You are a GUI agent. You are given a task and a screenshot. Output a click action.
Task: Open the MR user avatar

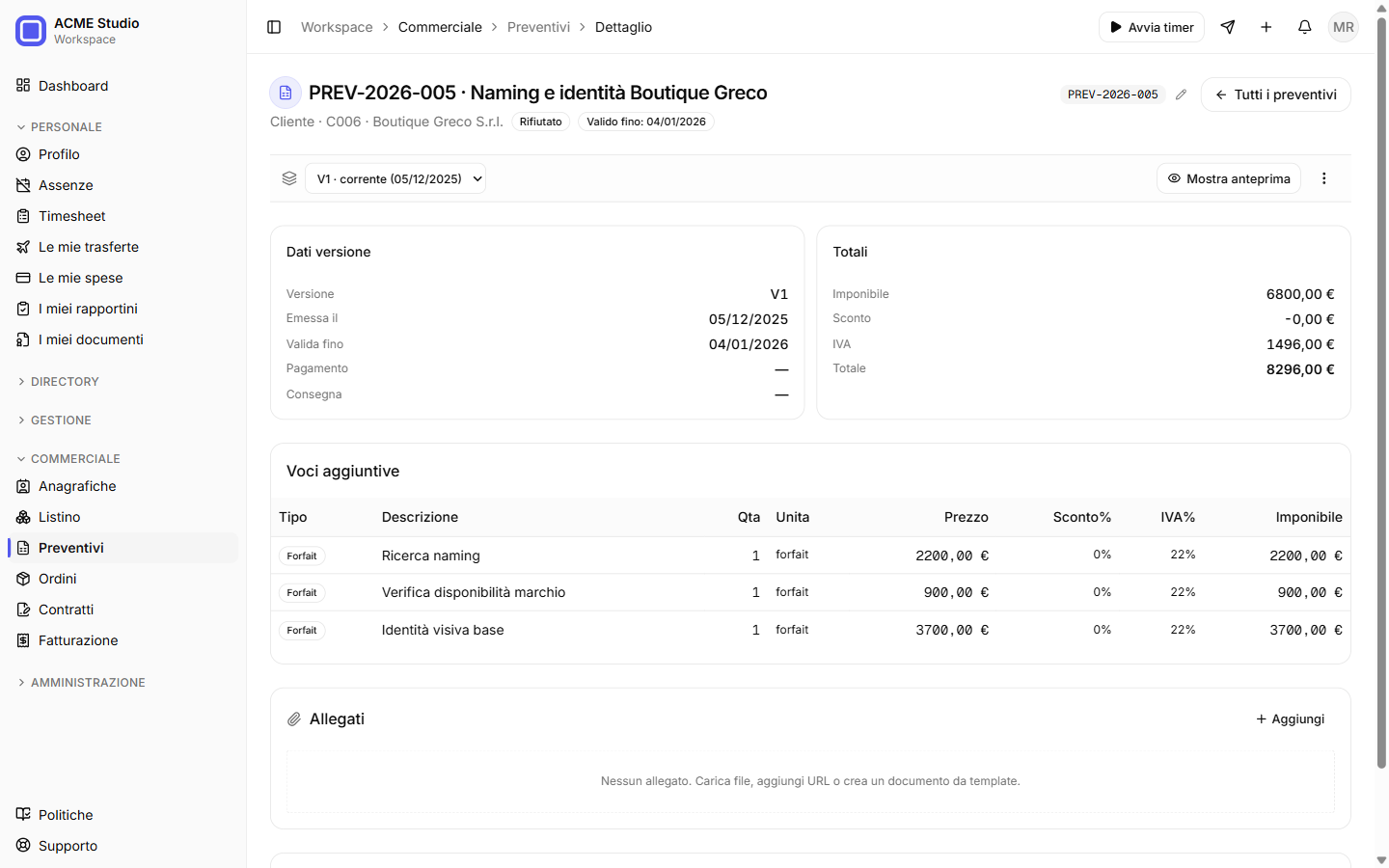[1344, 27]
